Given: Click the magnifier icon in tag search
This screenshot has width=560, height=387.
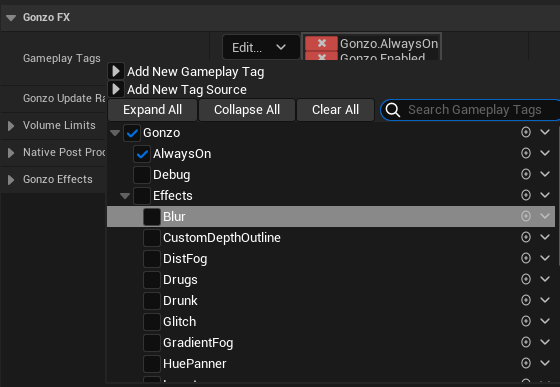Looking at the screenshot, I should (x=393, y=110).
